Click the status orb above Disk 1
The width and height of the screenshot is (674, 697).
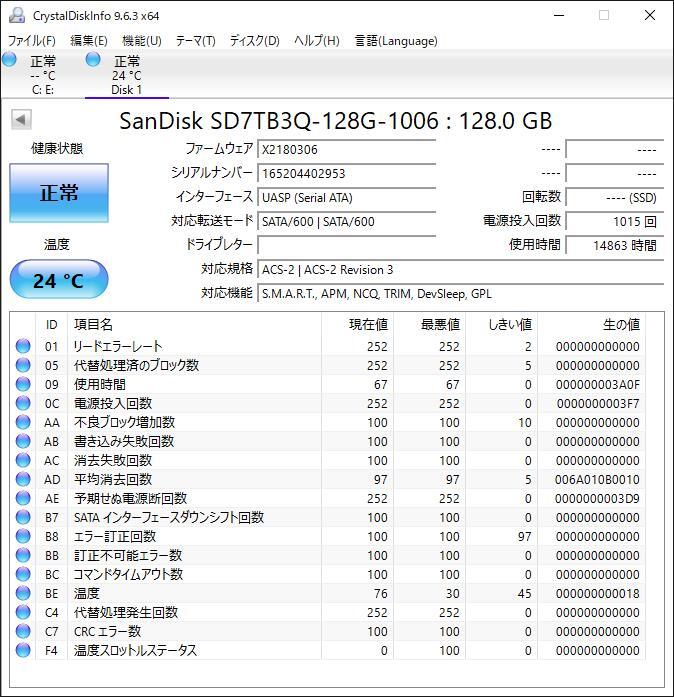(x=93, y=59)
